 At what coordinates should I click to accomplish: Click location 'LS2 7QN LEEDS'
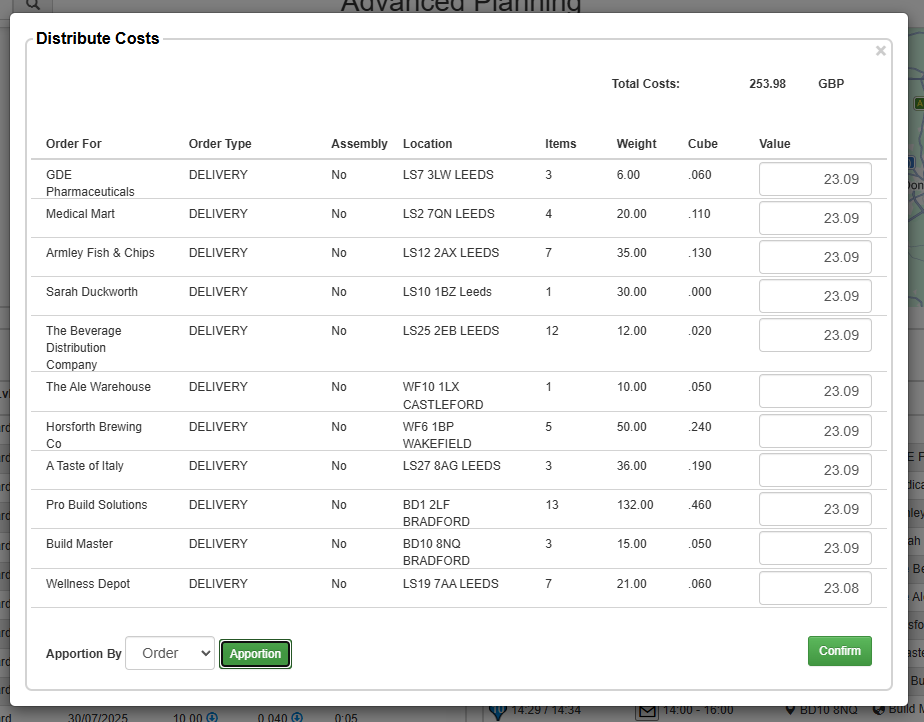tap(448, 214)
